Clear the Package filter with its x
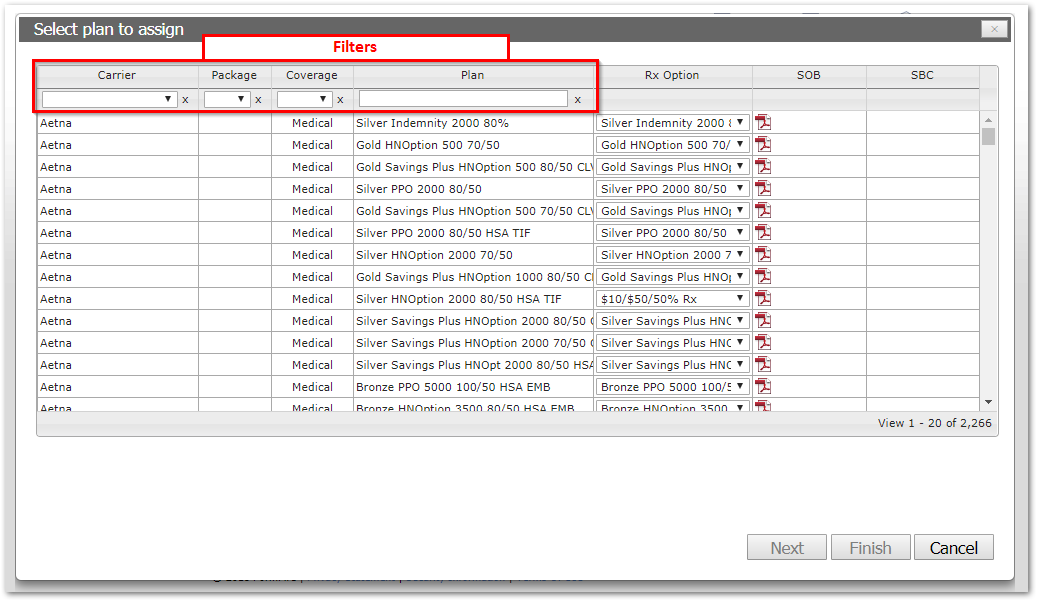The width and height of the screenshot is (1037, 601). point(258,100)
